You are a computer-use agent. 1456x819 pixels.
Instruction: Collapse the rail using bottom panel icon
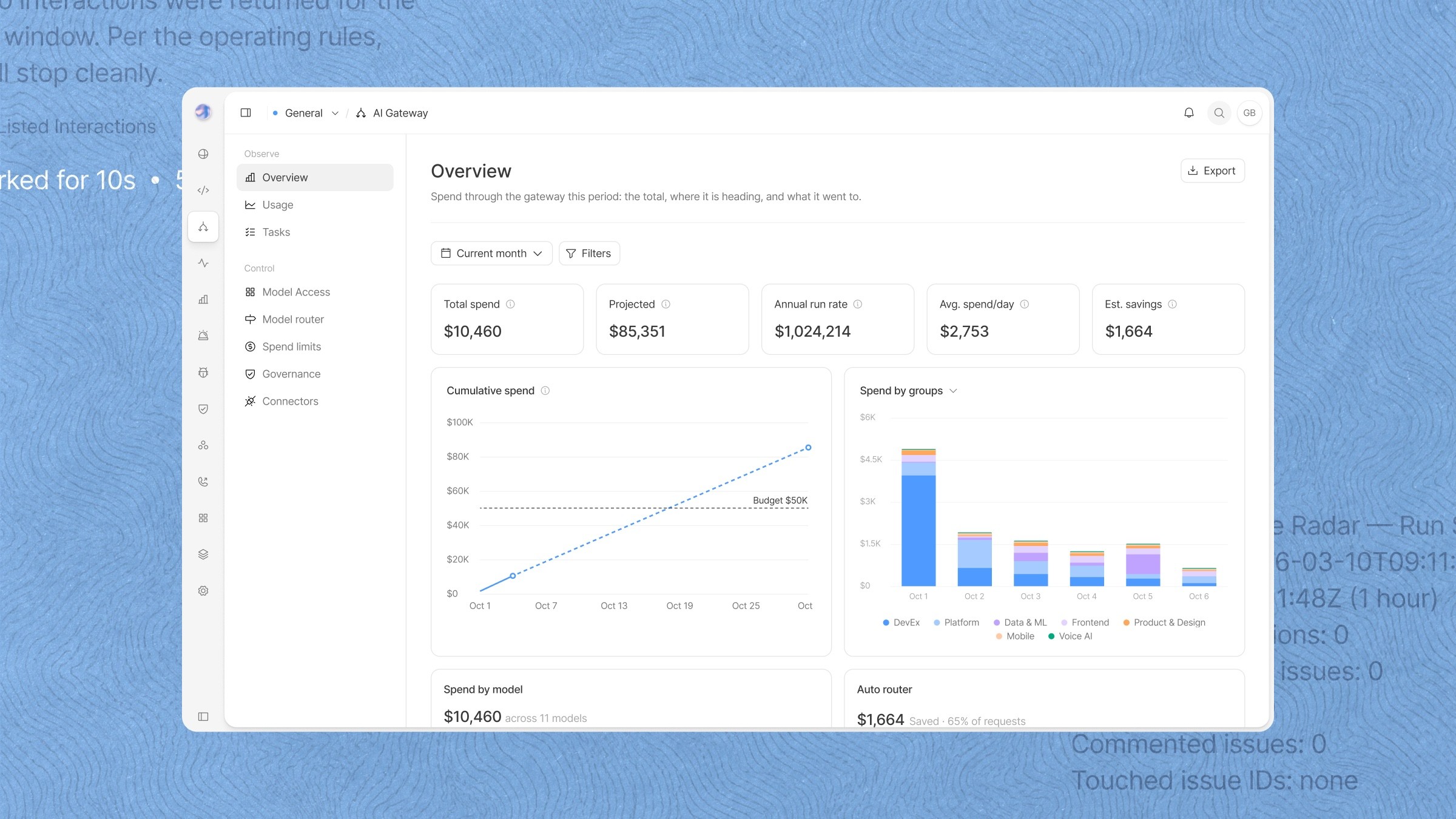tap(203, 716)
